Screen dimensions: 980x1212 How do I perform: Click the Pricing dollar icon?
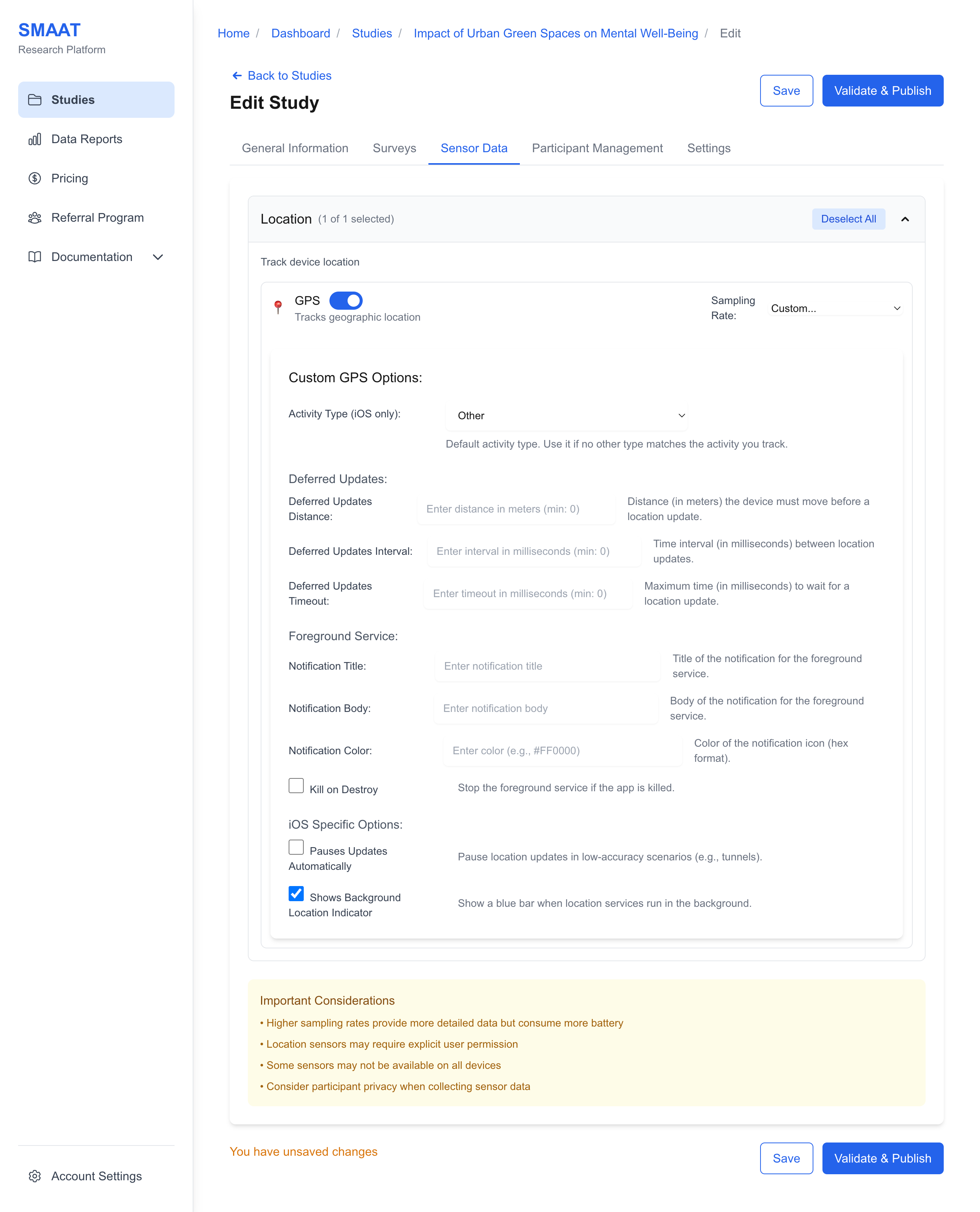tap(34, 178)
